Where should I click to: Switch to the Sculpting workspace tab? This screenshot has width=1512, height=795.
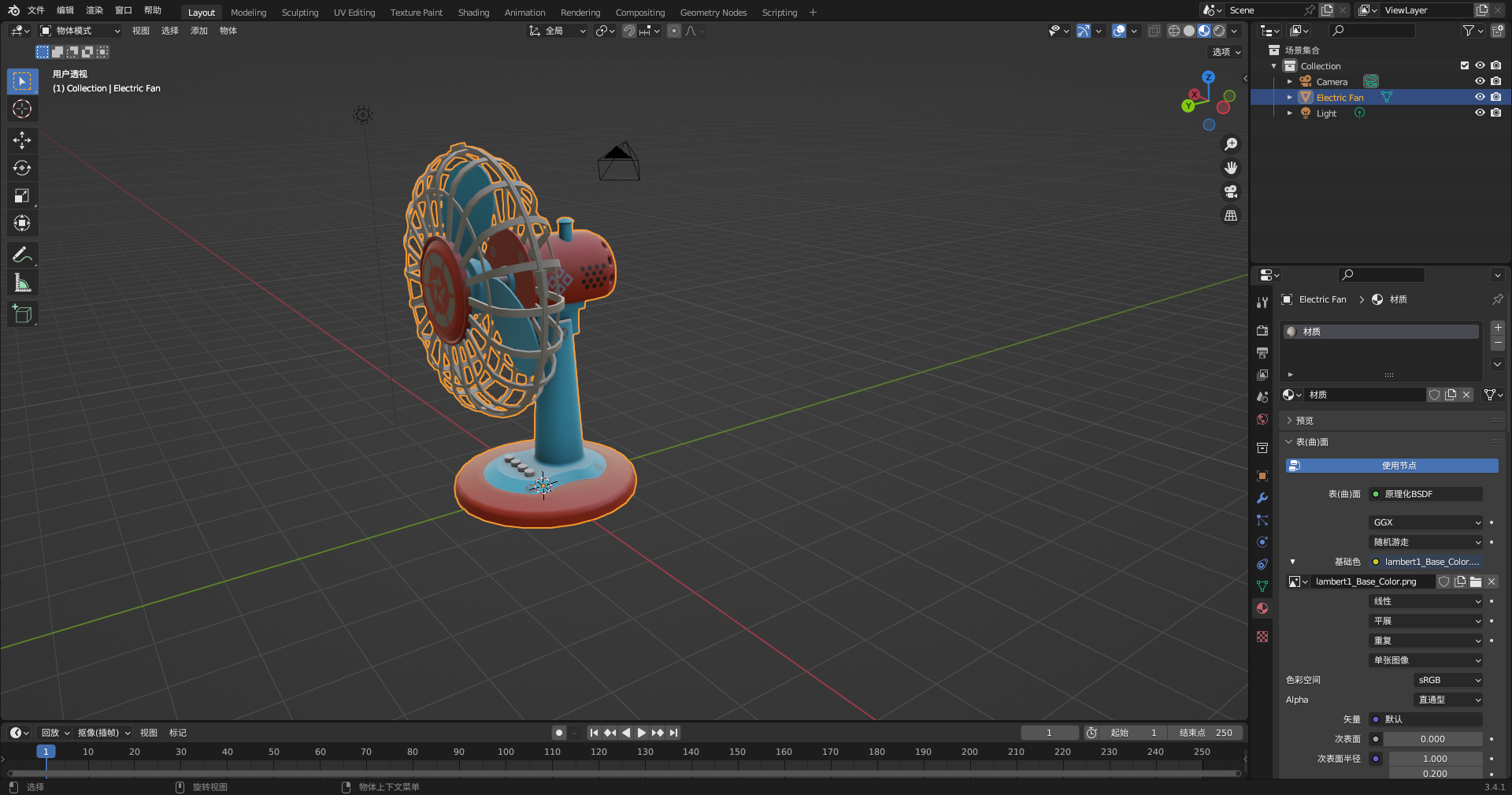coord(300,13)
